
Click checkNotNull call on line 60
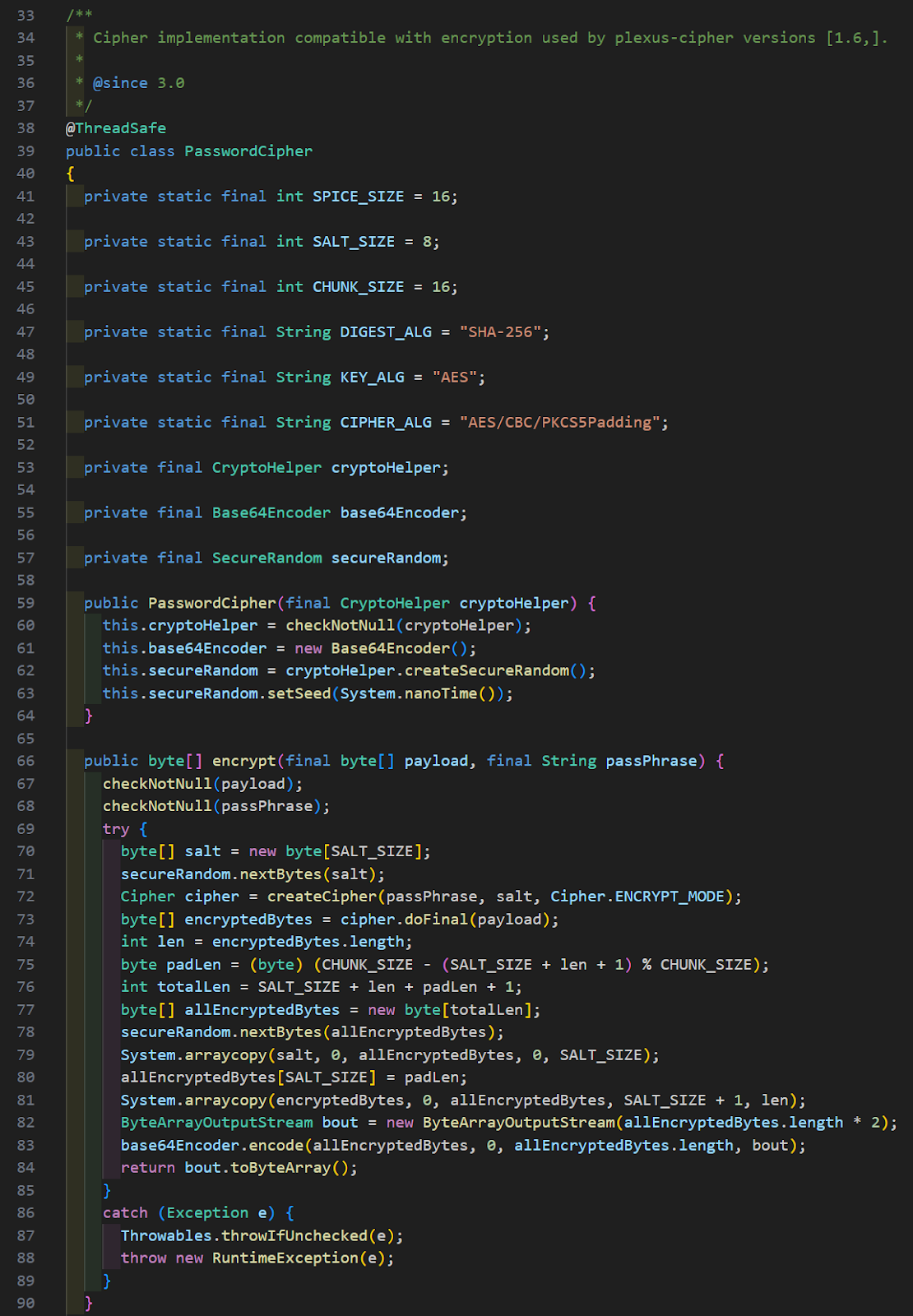[340, 626]
